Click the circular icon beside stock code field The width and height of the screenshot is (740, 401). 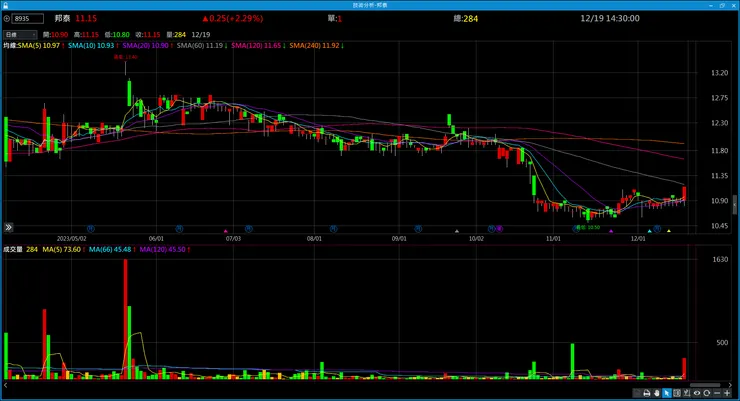point(7,18)
